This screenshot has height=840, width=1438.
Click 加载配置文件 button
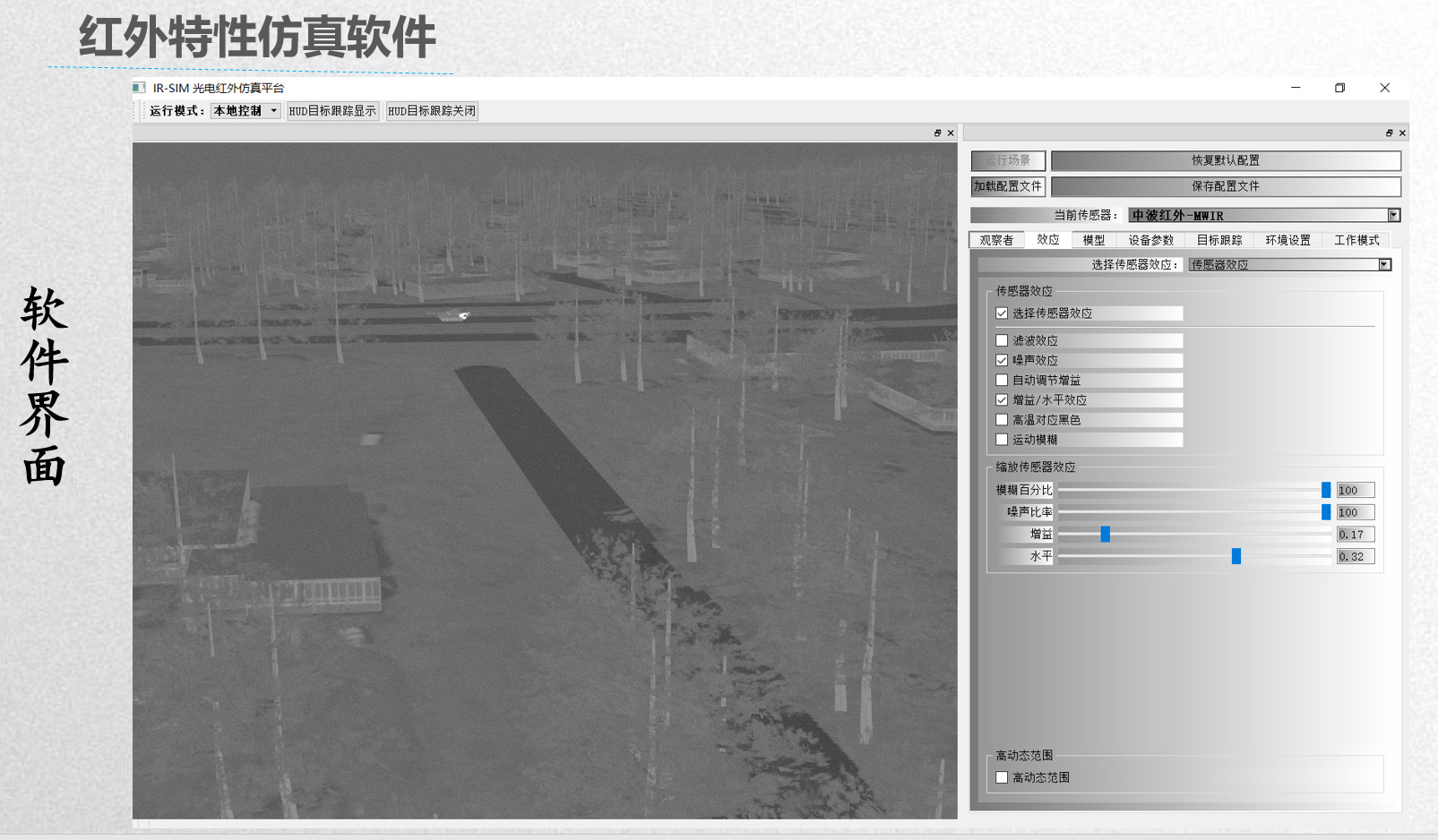(1008, 186)
